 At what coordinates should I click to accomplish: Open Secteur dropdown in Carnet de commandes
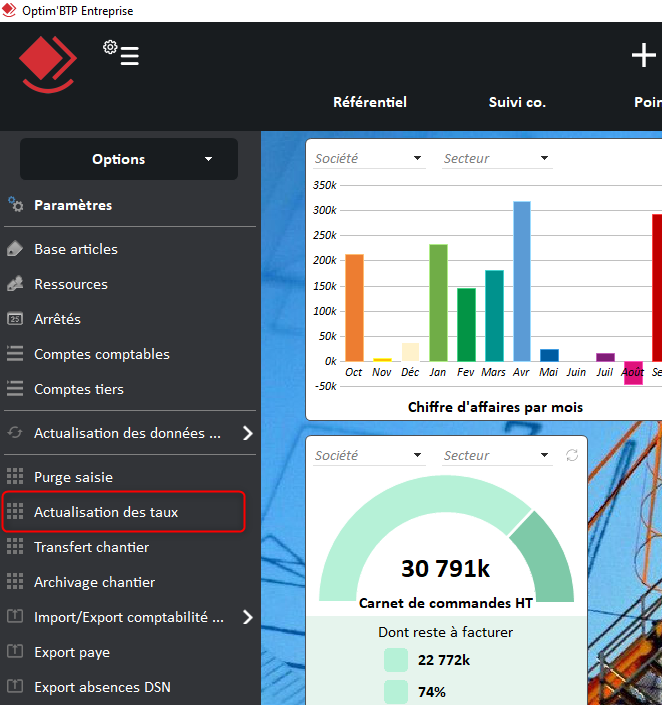497,455
